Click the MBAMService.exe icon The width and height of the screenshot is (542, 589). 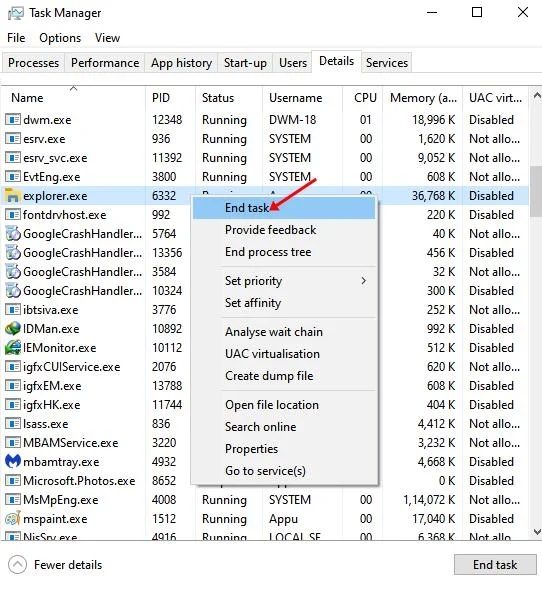13,443
